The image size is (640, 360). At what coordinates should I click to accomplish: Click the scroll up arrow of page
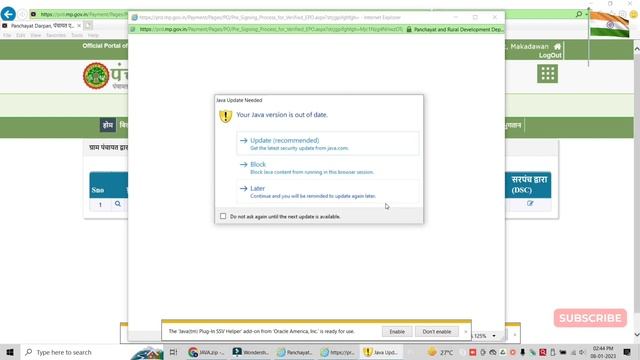[636, 49]
